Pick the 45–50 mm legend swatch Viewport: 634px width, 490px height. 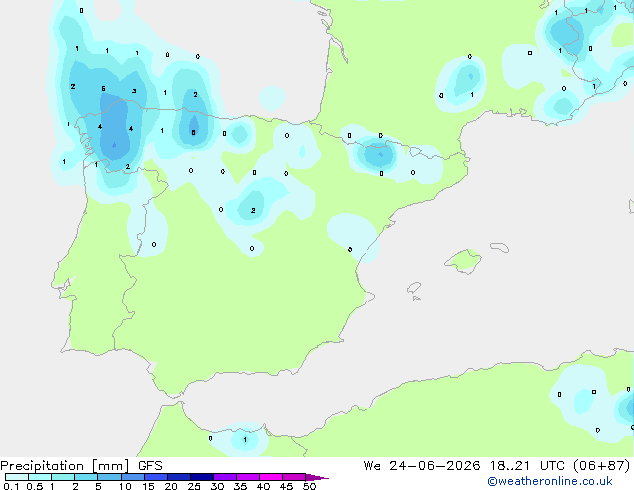point(294,477)
